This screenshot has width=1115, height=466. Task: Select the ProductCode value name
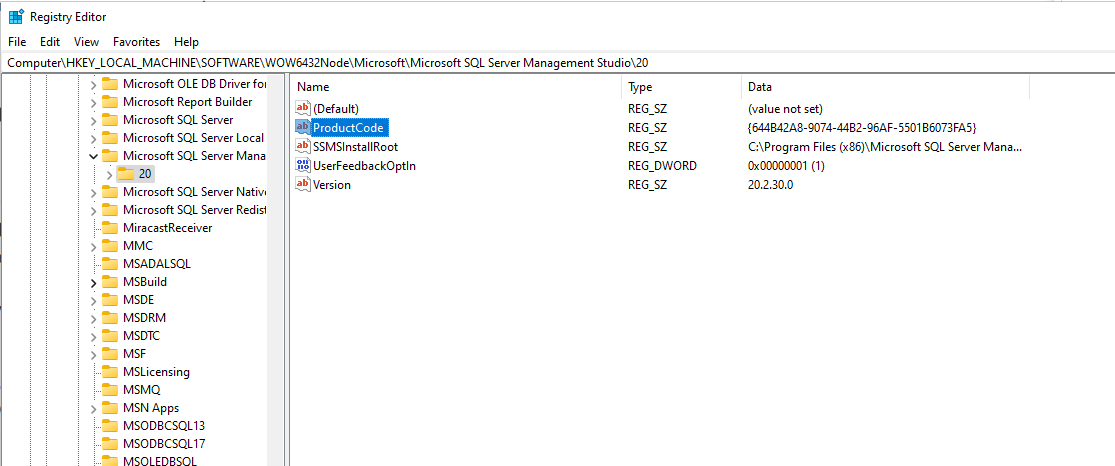349,128
